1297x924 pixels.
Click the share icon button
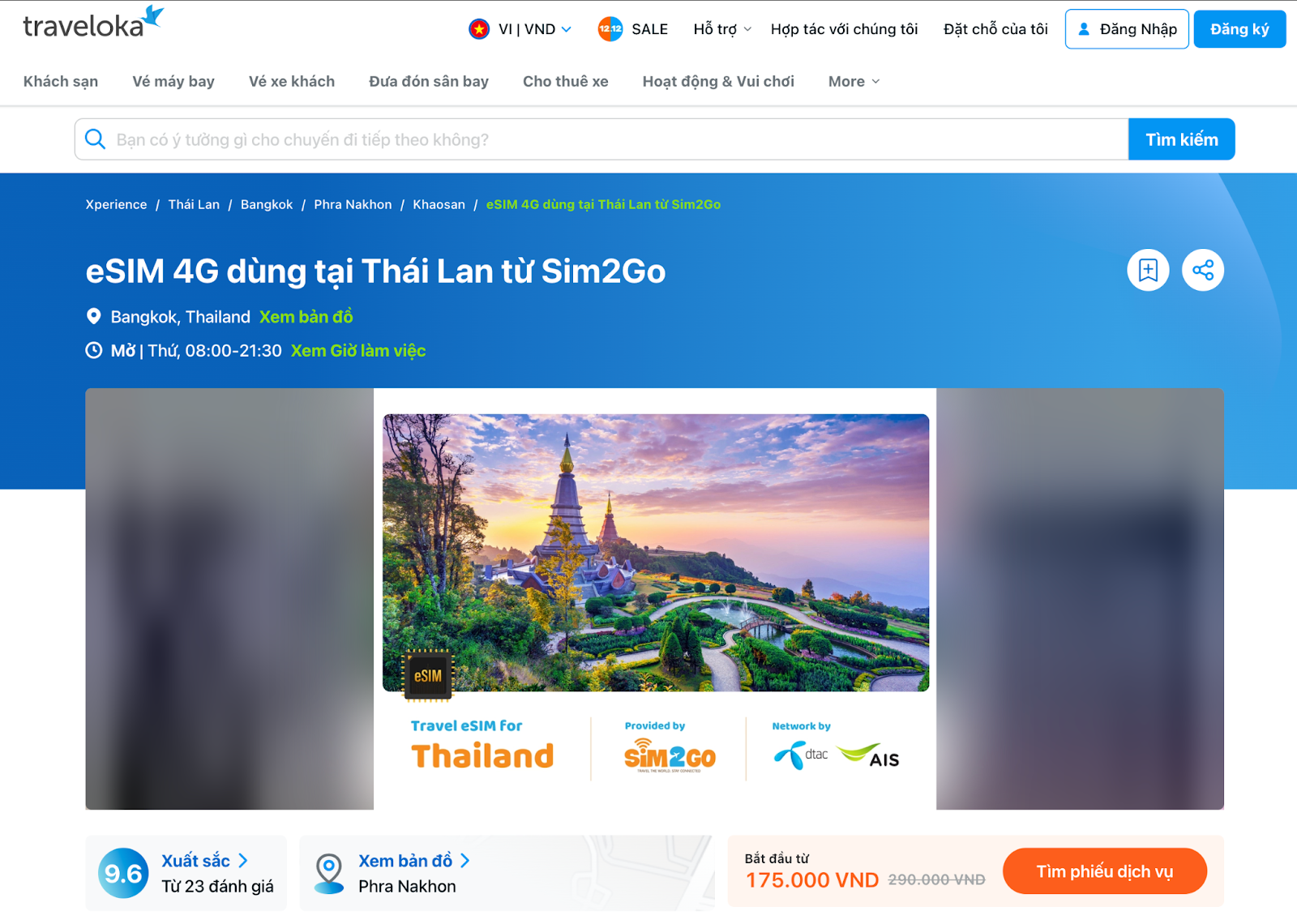pyautogui.click(x=1203, y=270)
